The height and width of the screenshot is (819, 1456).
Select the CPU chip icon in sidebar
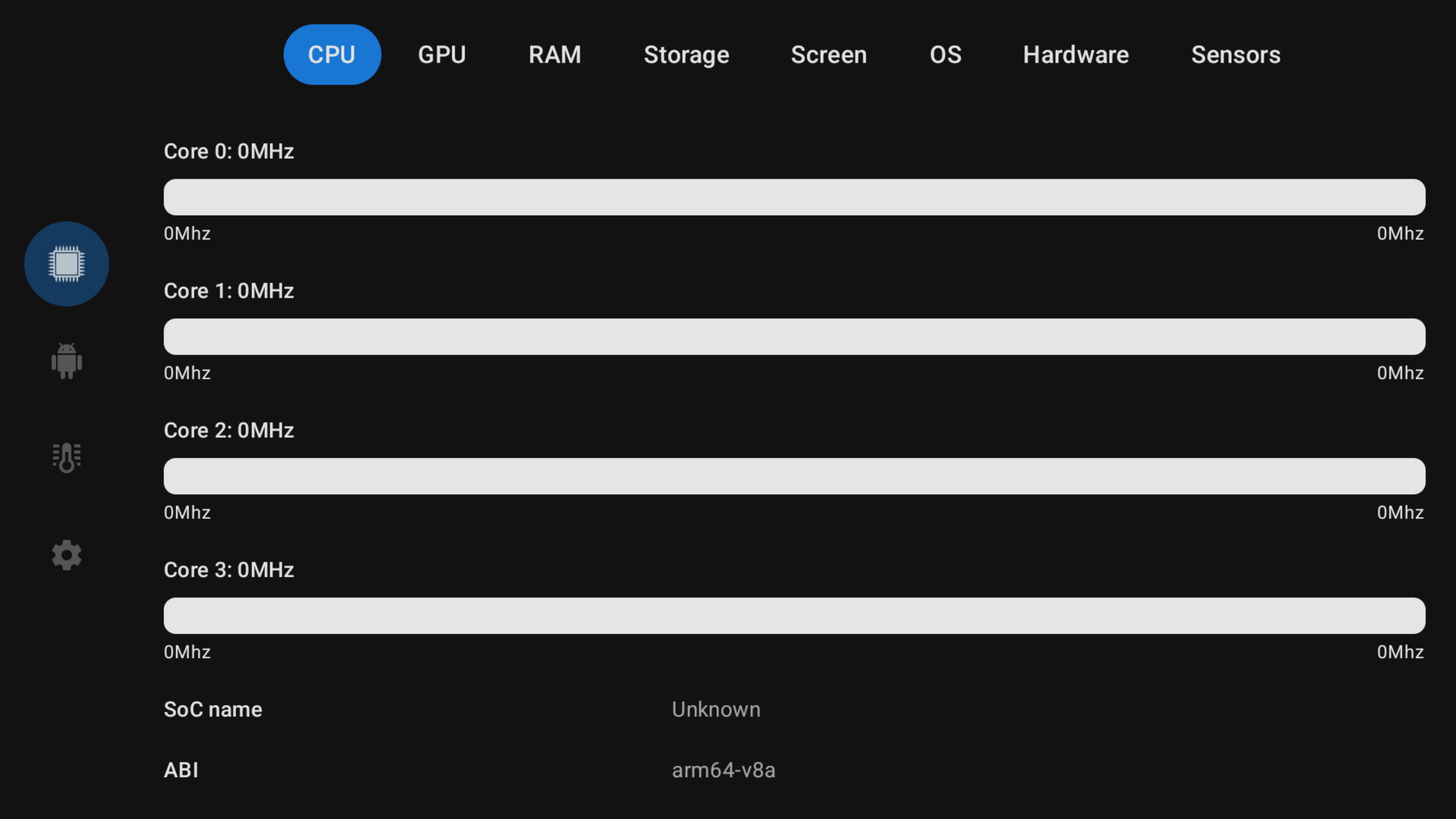[67, 264]
